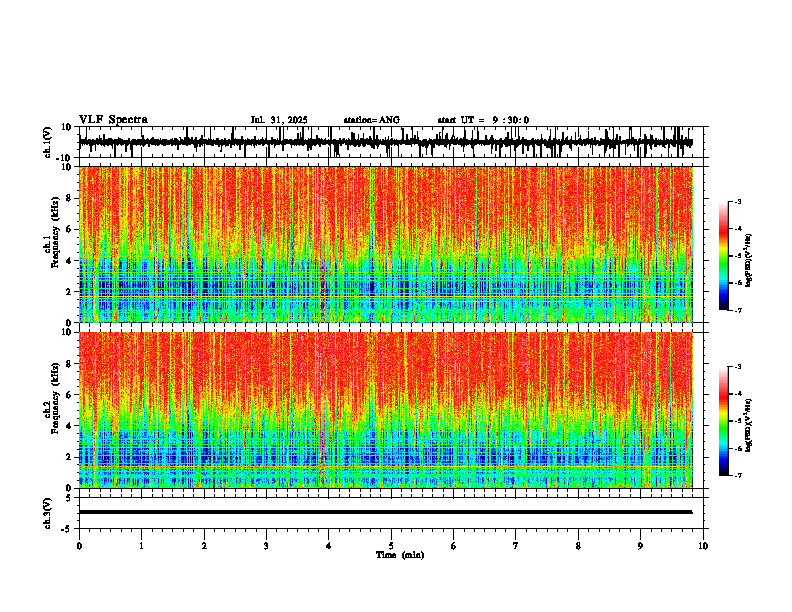This screenshot has height=612, width=792.
Task: Click time axis tick label "3"
Action: point(266,546)
